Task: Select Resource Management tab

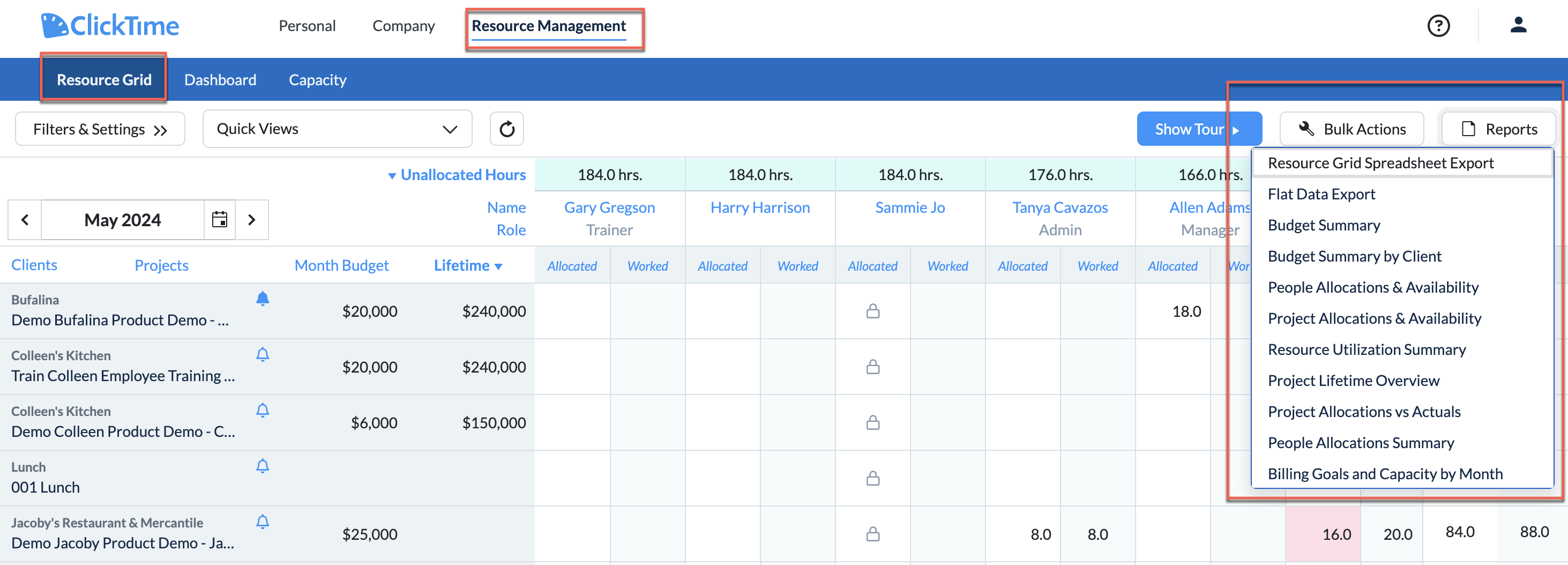Action: coord(548,26)
